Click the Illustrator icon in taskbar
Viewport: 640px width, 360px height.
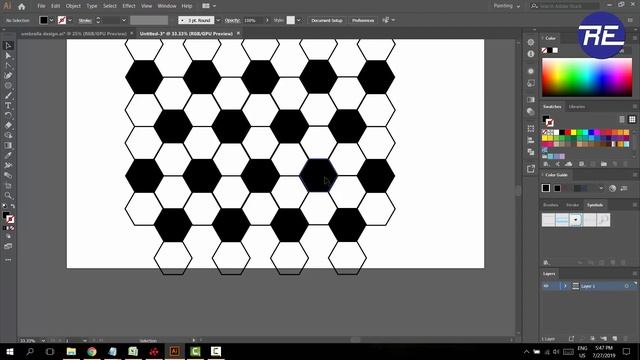point(174,351)
